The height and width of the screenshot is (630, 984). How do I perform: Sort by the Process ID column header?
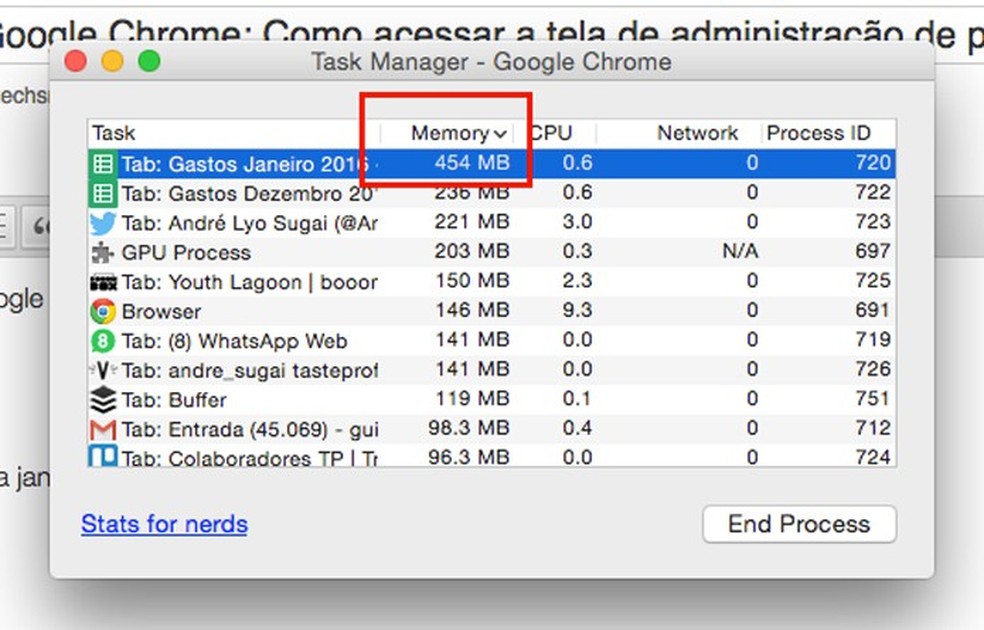point(818,133)
